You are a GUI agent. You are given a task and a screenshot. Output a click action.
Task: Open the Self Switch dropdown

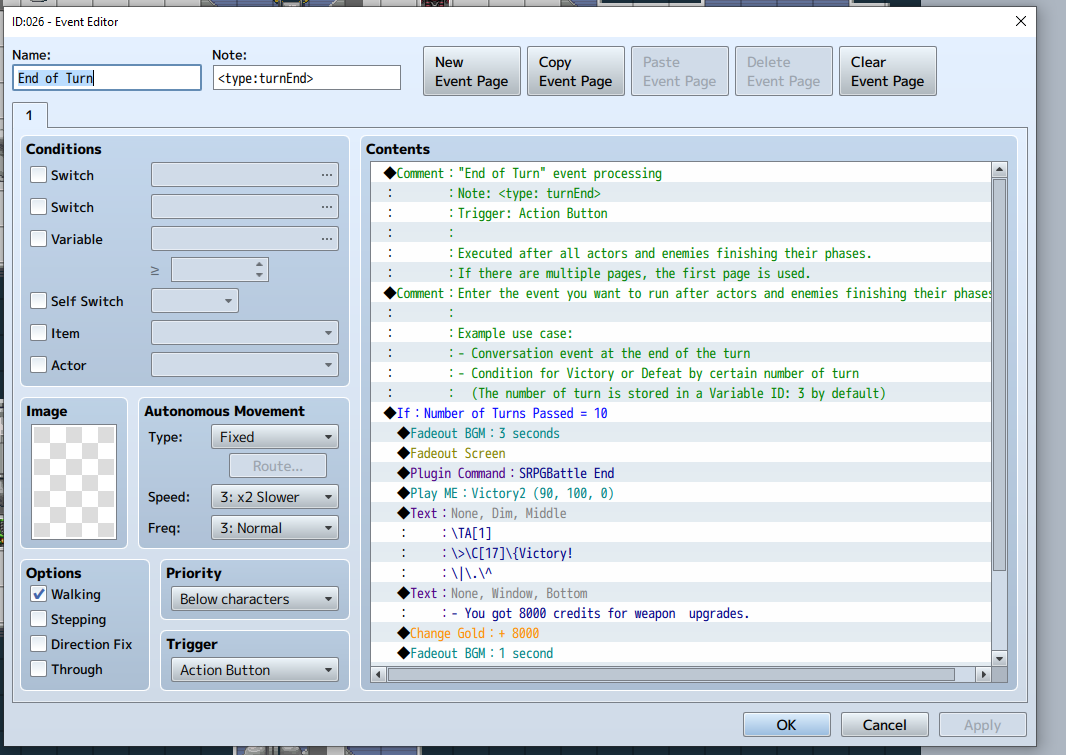point(195,300)
